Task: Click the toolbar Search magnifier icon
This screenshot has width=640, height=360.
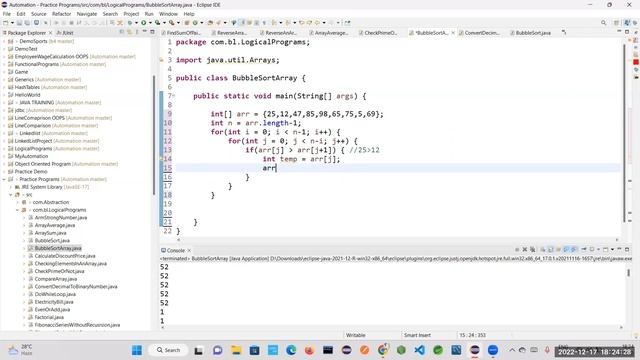Action: (603, 23)
